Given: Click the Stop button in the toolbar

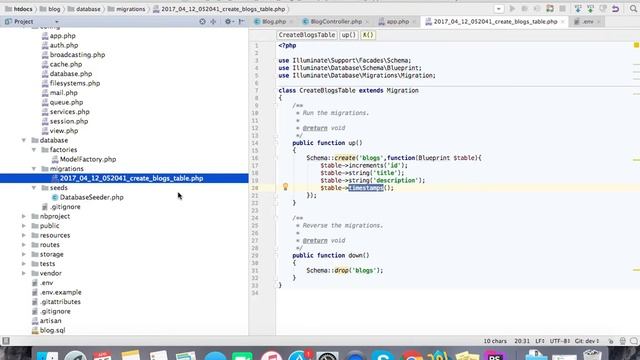Looking at the screenshot, I should (x=562, y=9).
